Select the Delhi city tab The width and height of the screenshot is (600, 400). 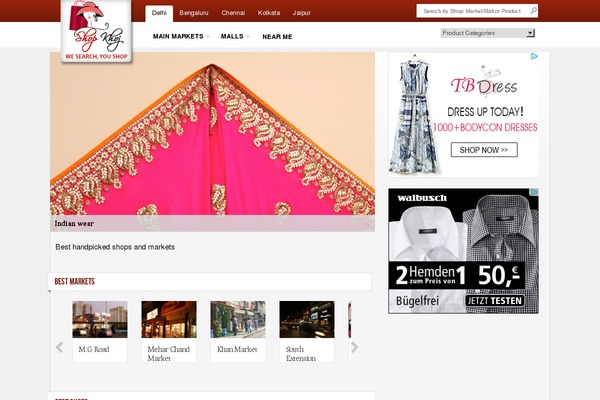pos(158,13)
